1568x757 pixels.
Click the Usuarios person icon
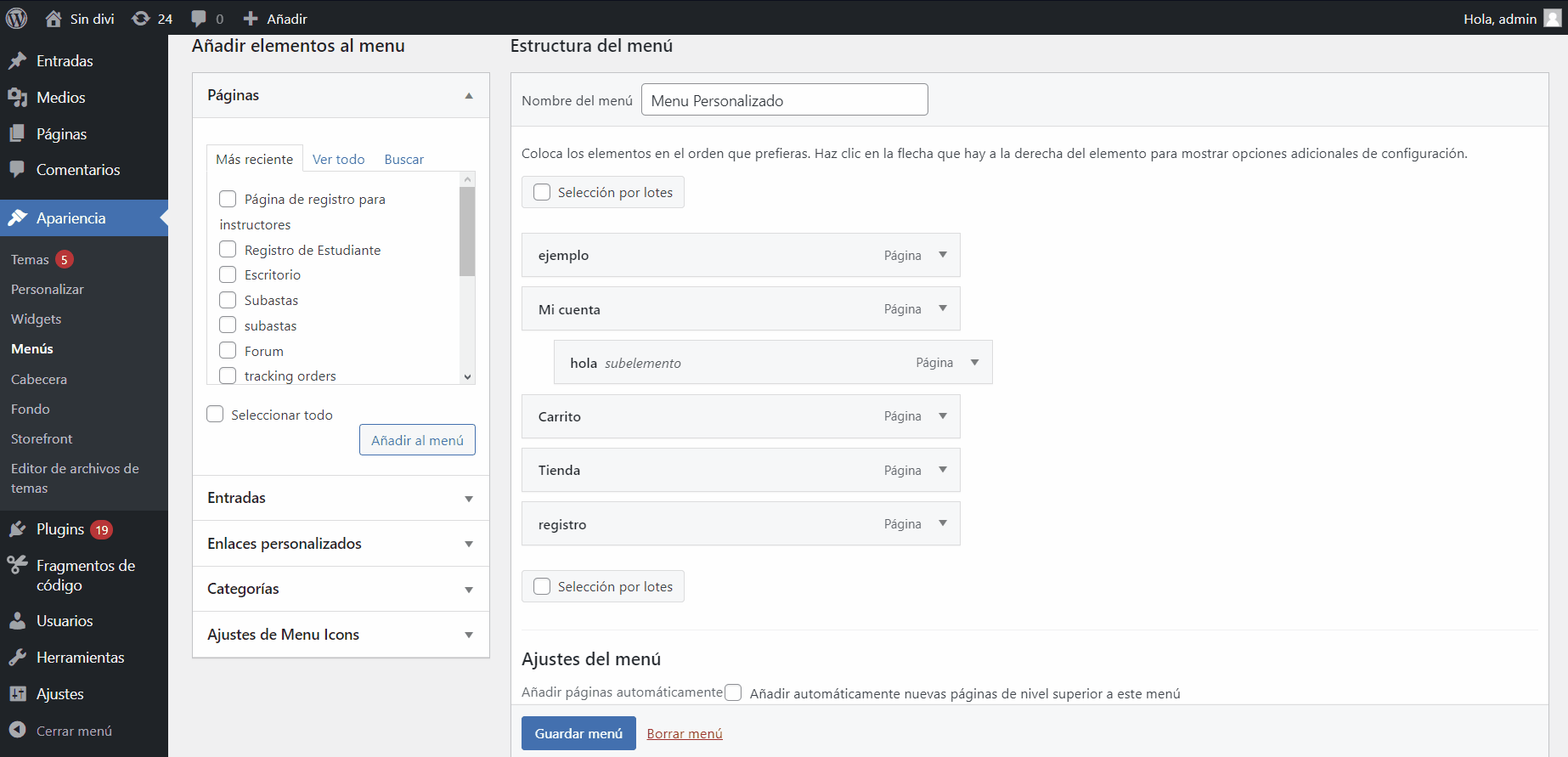click(x=18, y=621)
